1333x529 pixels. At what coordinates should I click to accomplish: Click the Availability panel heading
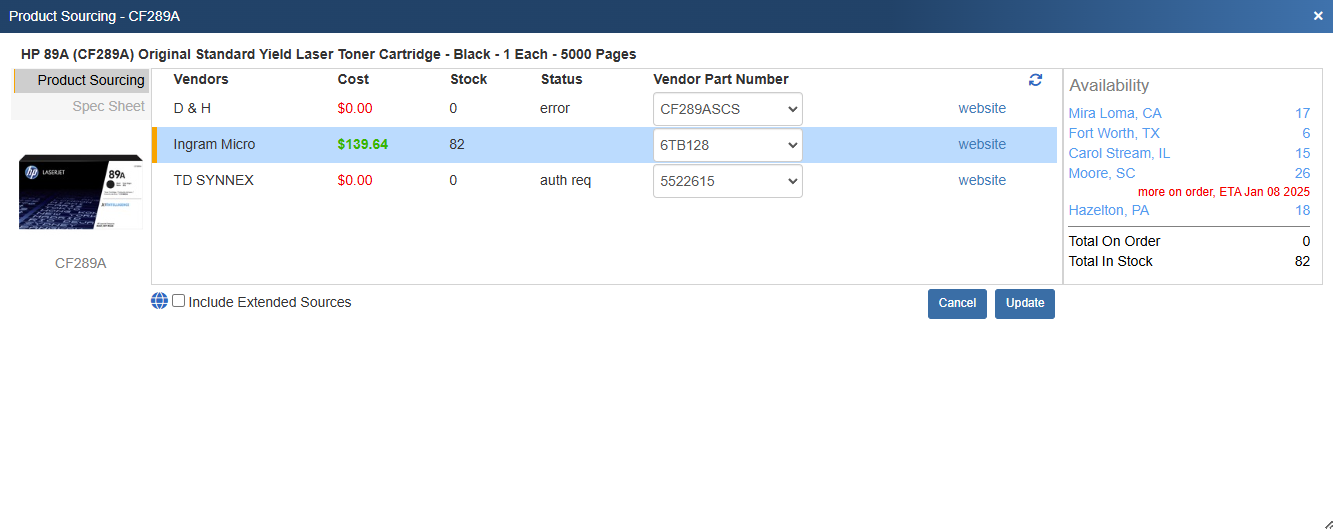1109,86
